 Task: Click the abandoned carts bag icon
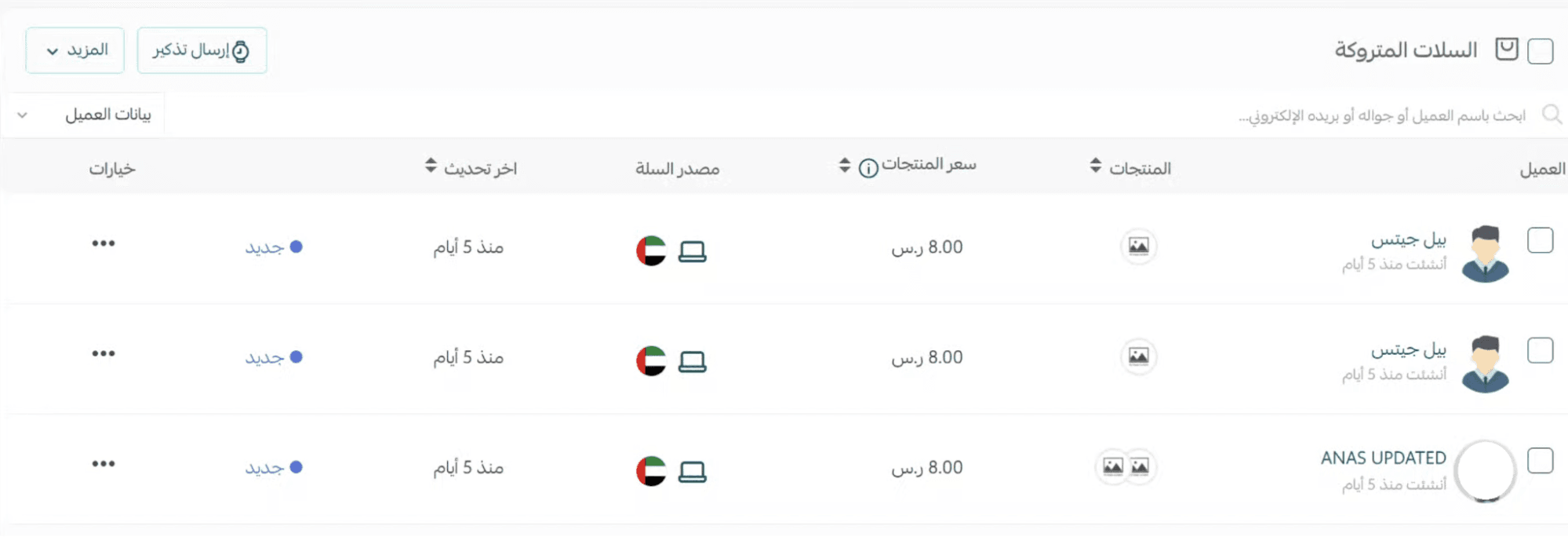pyautogui.click(x=1506, y=49)
